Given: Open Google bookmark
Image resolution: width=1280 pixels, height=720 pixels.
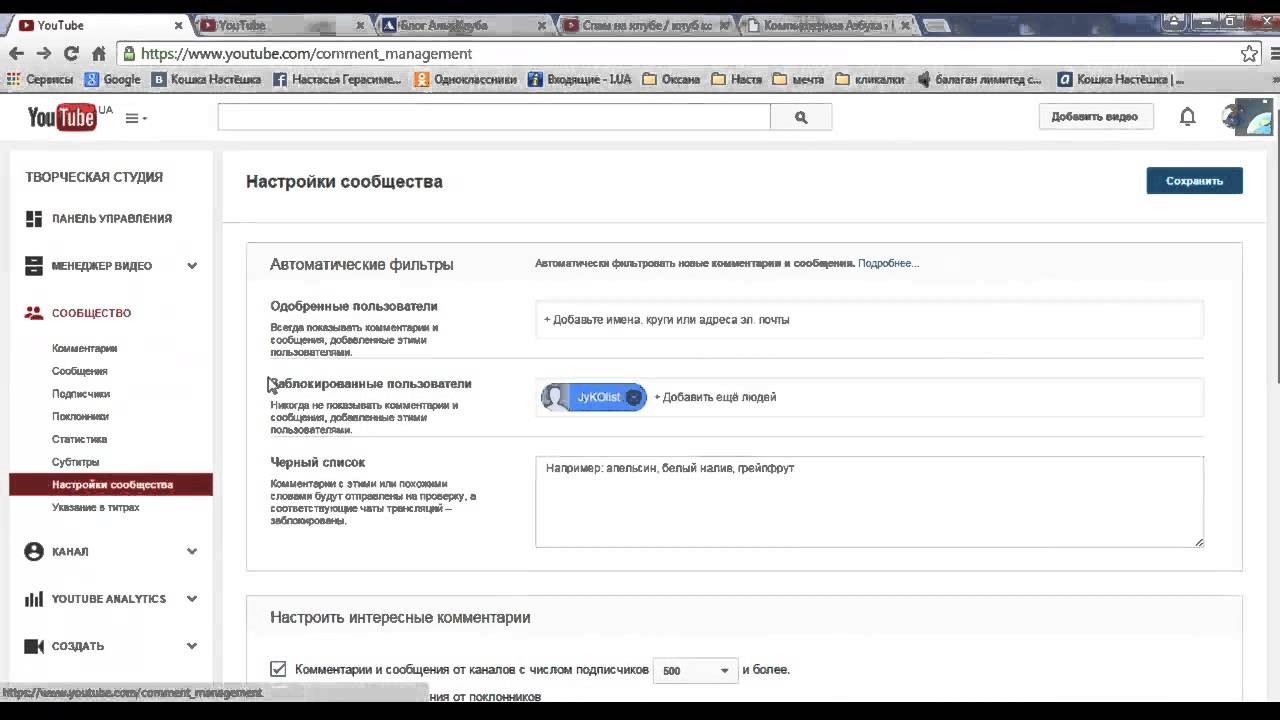Looking at the screenshot, I should [x=112, y=79].
